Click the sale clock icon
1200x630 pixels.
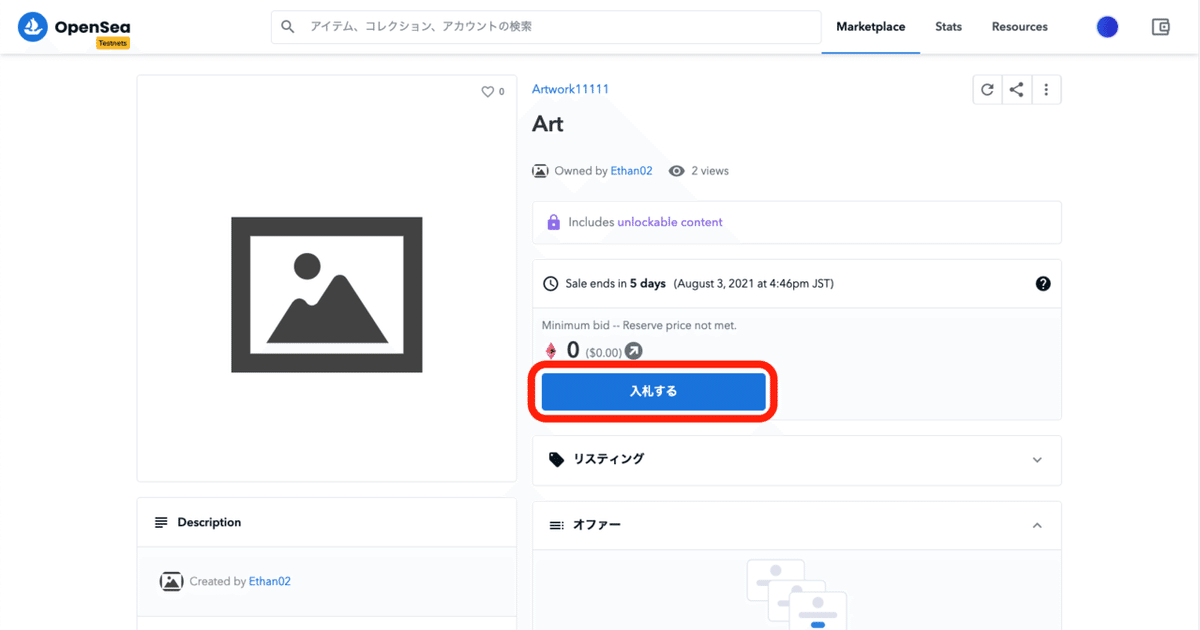[x=550, y=284]
